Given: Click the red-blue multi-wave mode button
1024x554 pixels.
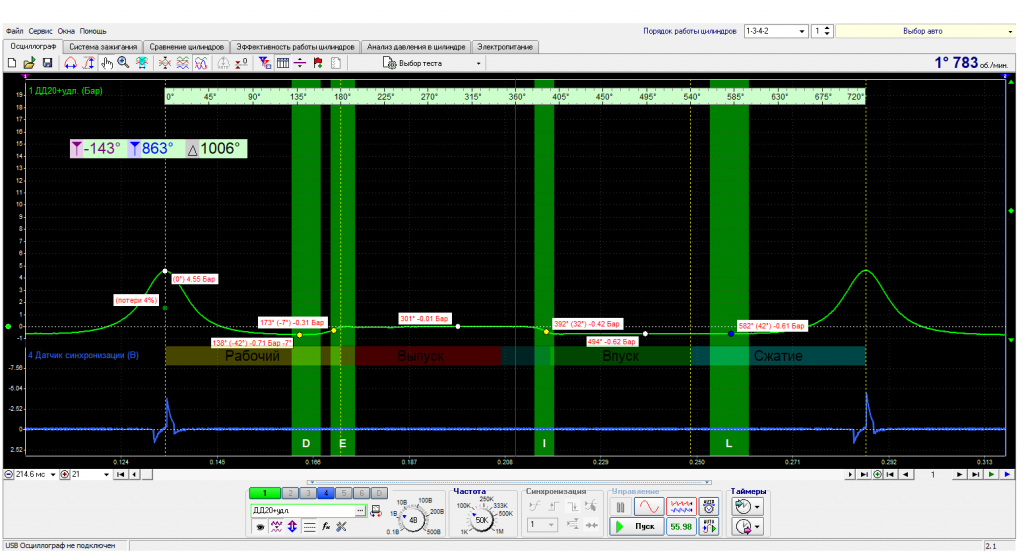Looking at the screenshot, I should tap(681, 506).
